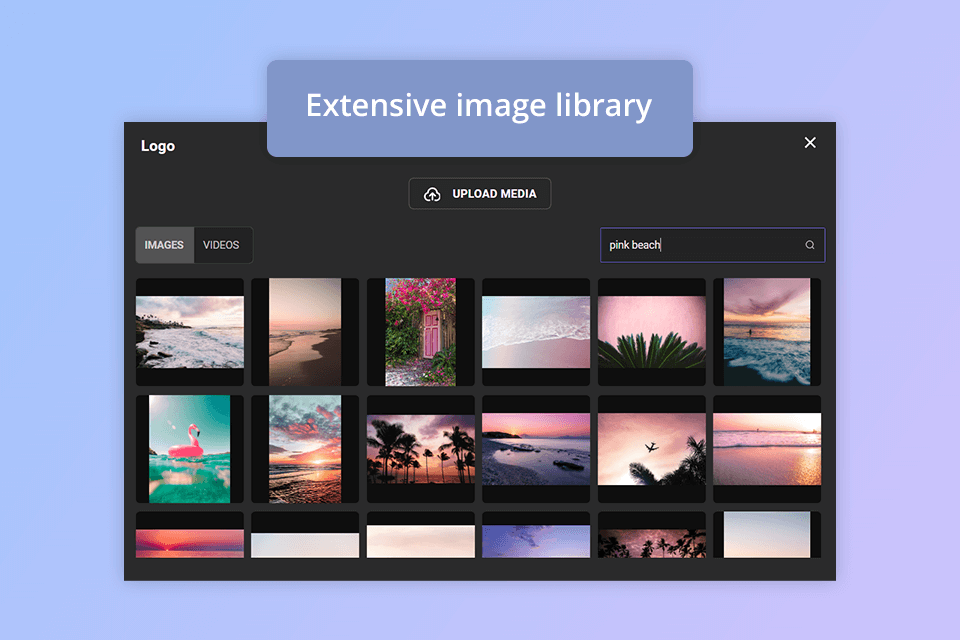Screen dimensions: 960x640
Task: Click the pink beach search field
Action: coord(712,245)
